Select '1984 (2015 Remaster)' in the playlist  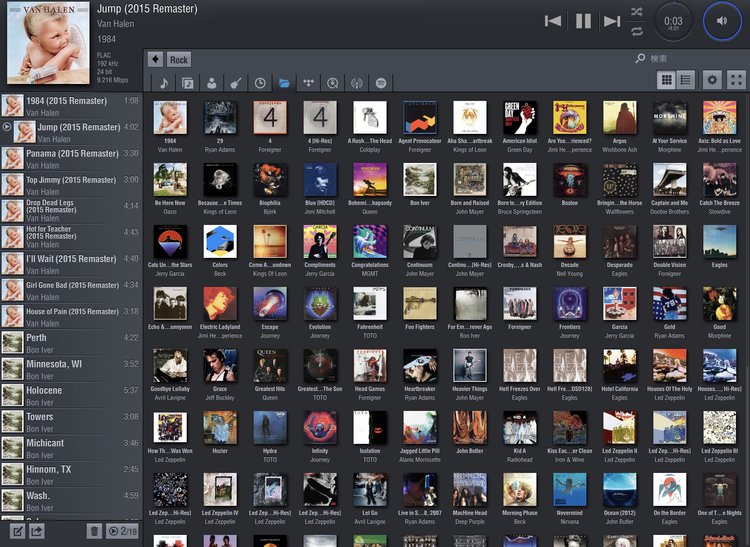[72, 106]
